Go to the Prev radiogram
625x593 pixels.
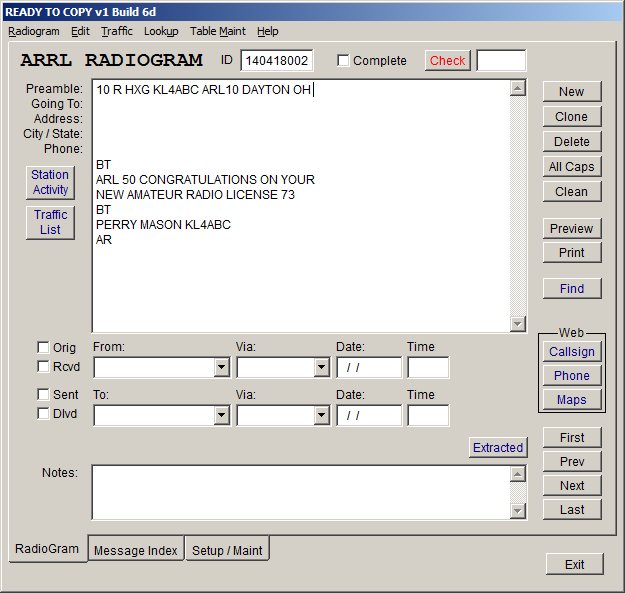pos(572,461)
